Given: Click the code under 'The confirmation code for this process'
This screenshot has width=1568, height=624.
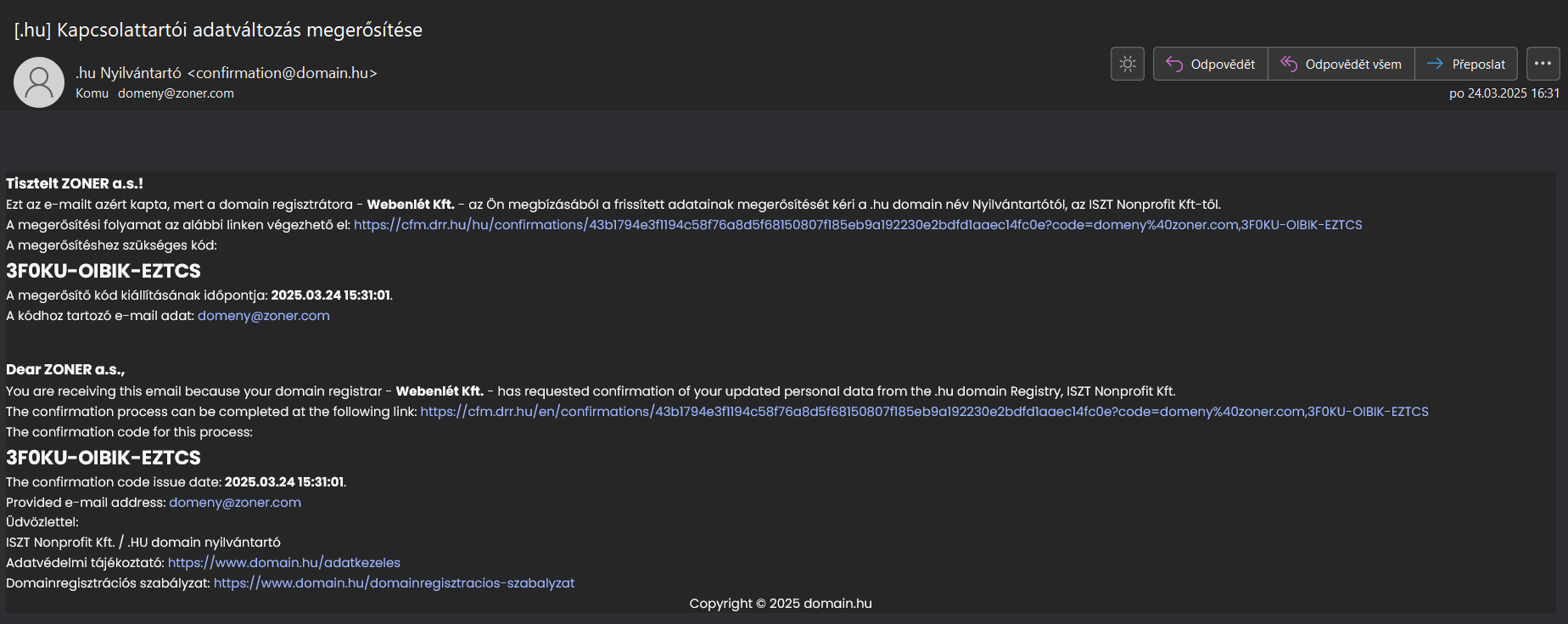Looking at the screenshot, I should [x=104, y=458].
